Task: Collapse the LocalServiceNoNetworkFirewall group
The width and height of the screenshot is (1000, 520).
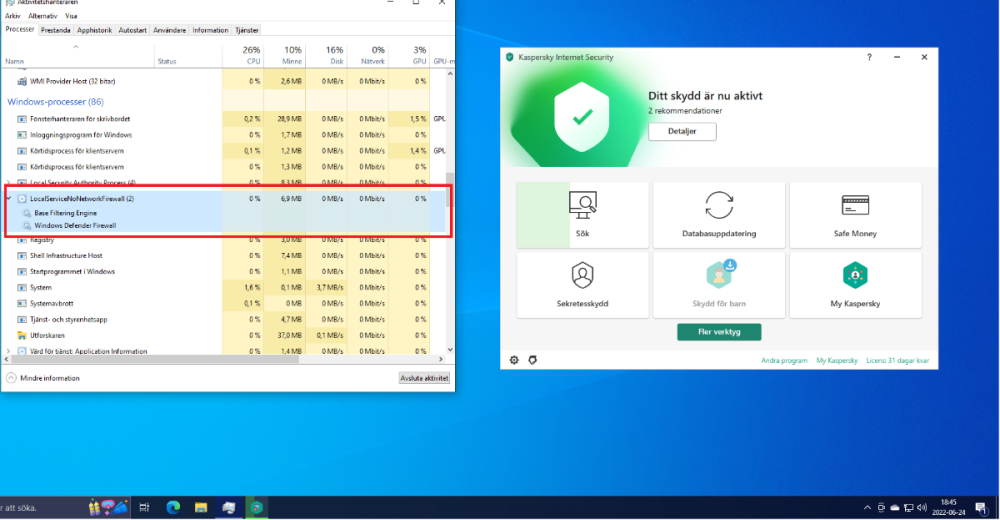Action: point(9,198)
